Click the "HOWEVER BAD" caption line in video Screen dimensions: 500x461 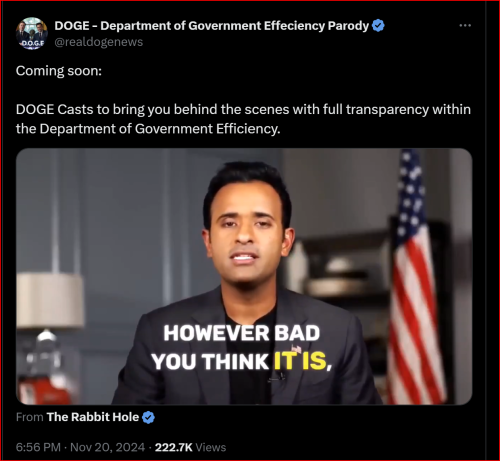point(242,333)
